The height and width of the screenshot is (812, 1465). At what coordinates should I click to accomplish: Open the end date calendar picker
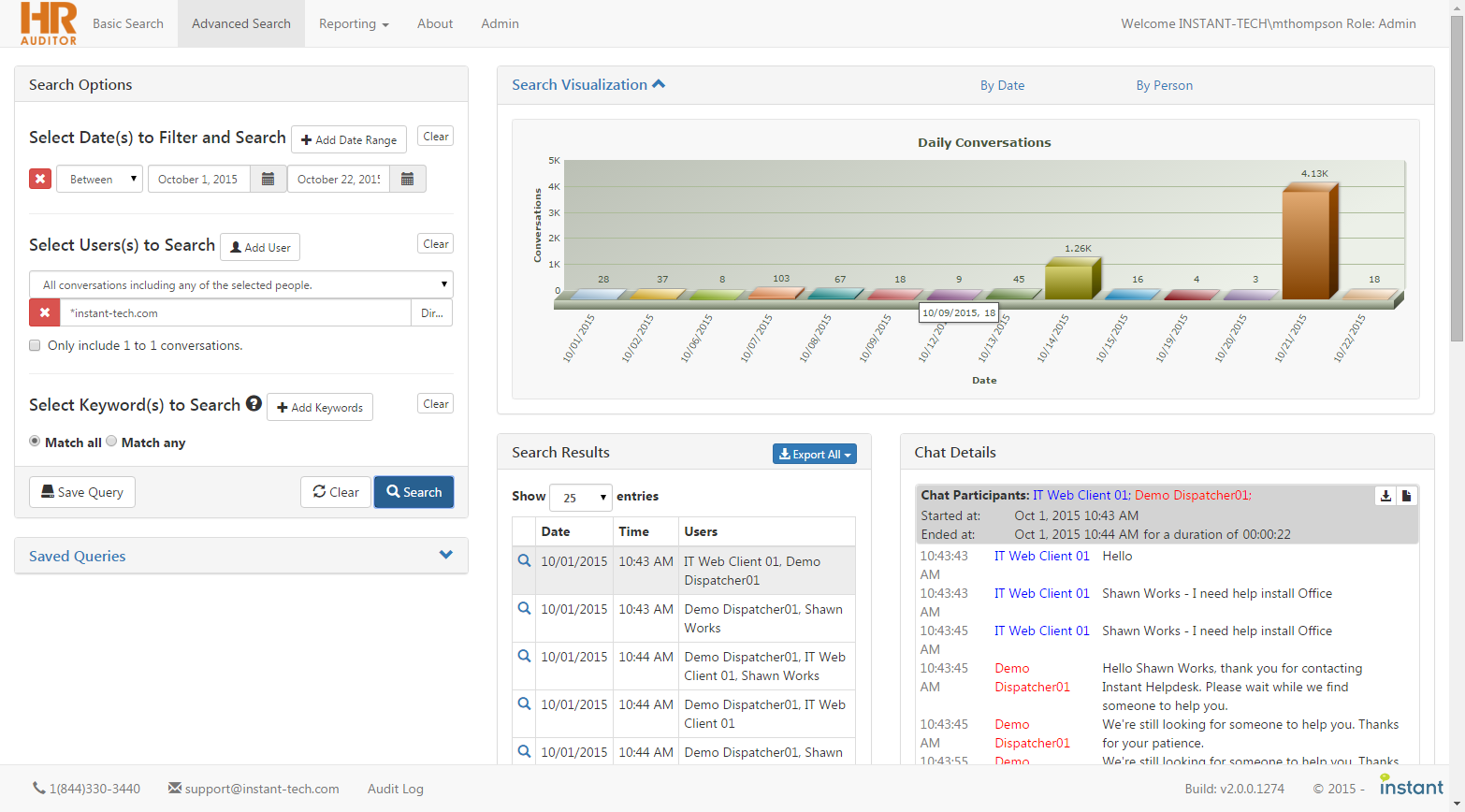point(407,179)
